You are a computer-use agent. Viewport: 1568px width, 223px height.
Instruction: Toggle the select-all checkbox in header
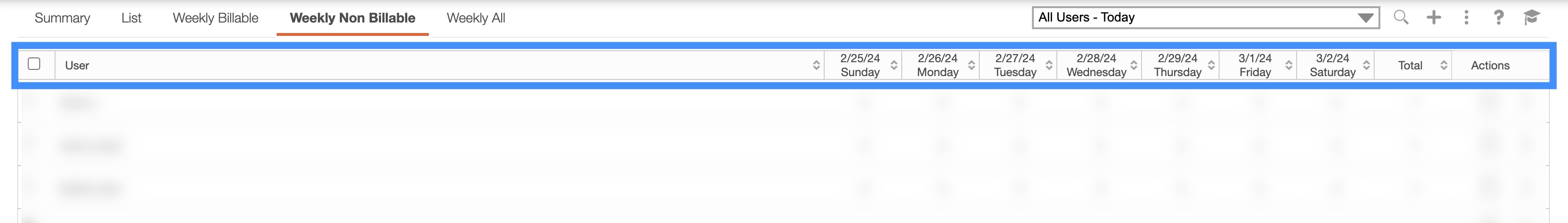pyautogui.click(x=34, y=64)
